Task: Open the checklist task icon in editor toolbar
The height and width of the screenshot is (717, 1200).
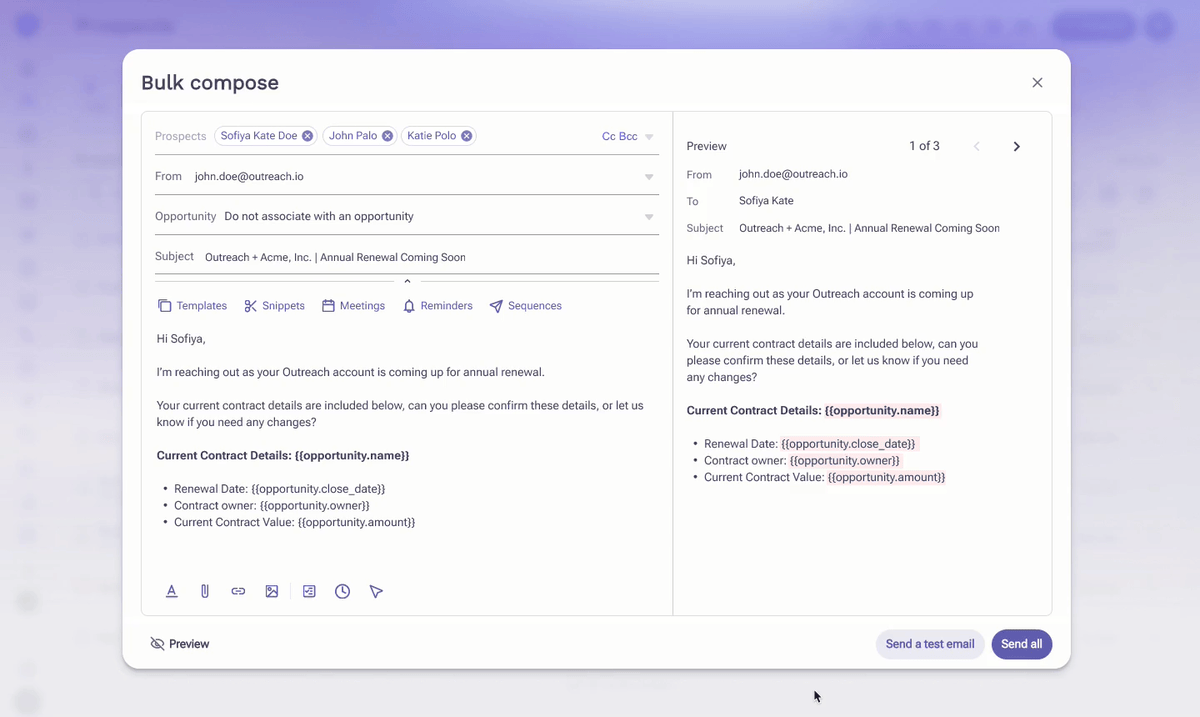Action: click(309, 591)
